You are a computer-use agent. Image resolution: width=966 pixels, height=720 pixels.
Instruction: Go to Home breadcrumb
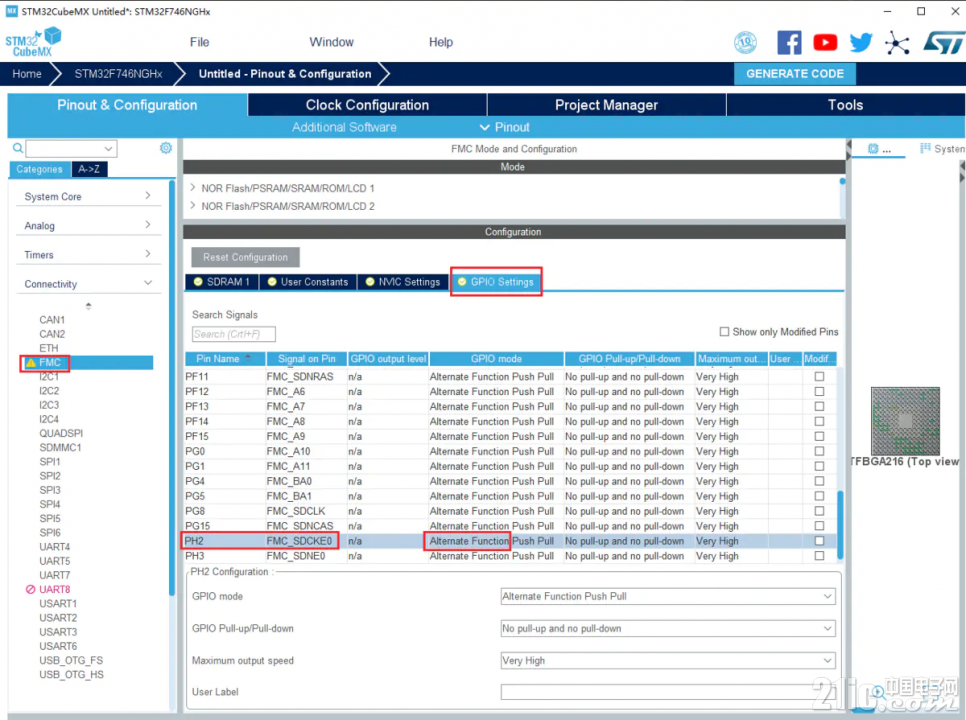27,74
